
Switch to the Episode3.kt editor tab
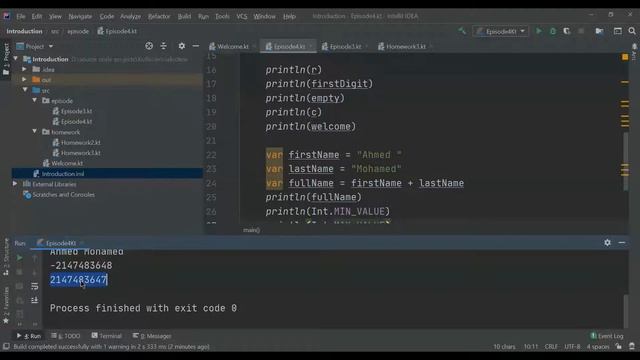(x=344, y=47)
